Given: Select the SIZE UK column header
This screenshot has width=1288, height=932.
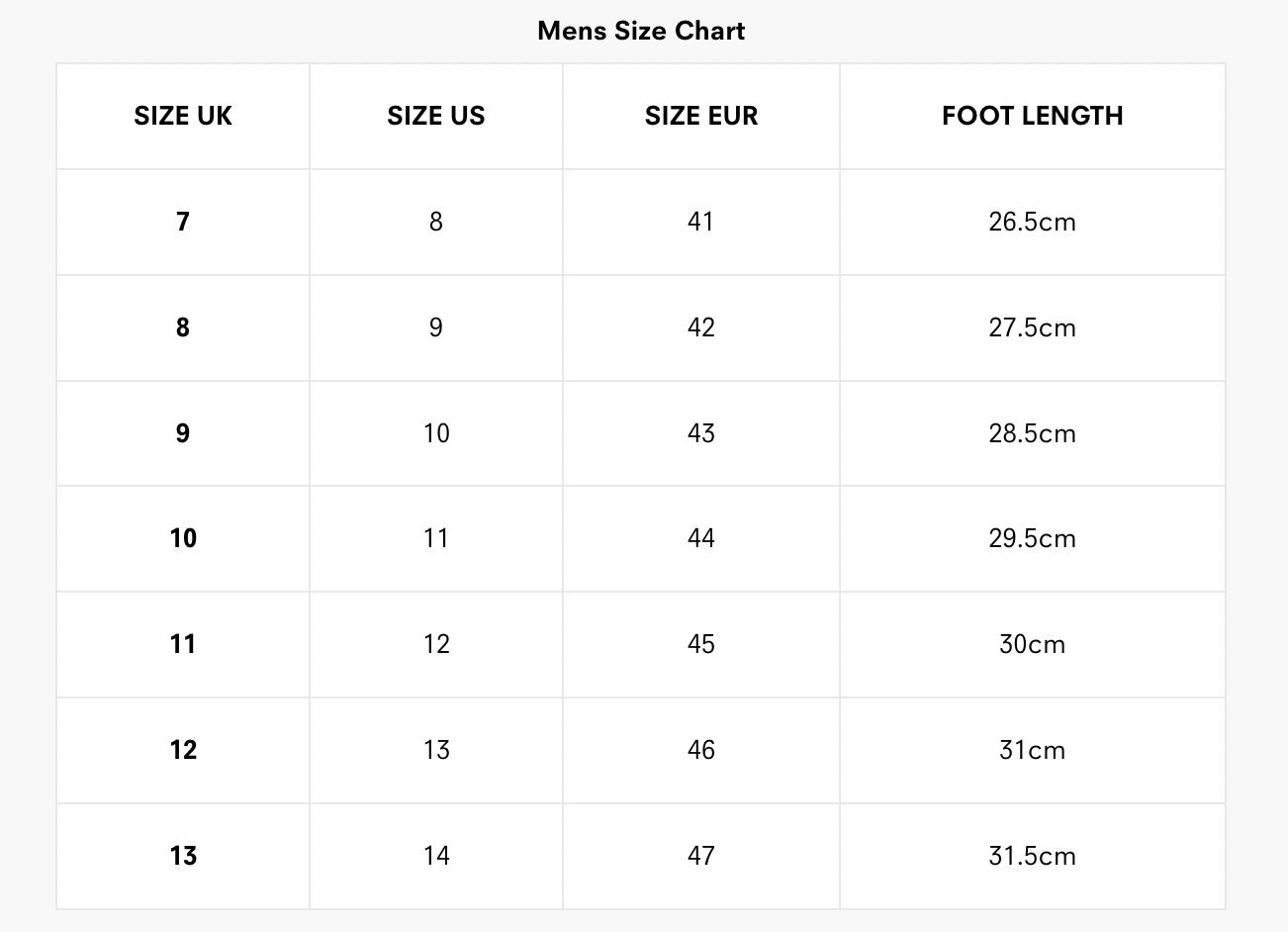Looking at the screenshot, I should click(183, 116).
